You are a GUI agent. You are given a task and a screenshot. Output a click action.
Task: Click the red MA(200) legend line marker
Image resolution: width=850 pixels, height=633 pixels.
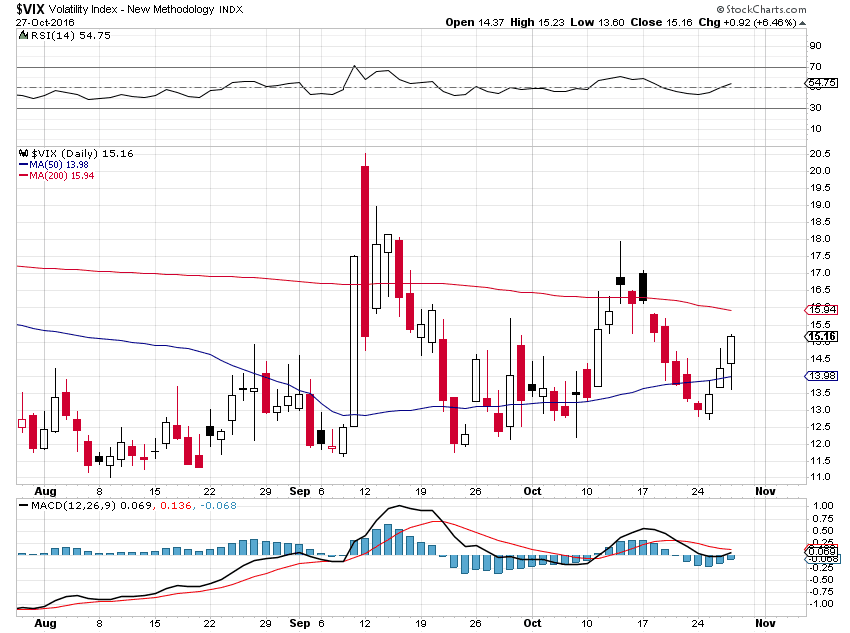tap(23, 176)
